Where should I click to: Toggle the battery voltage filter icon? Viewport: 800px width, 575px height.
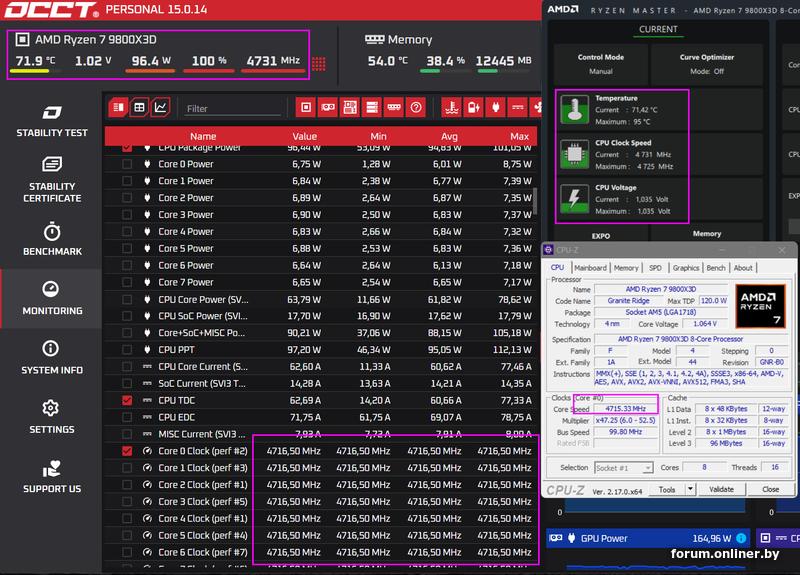pyautogui.click(x=473, y=108)
